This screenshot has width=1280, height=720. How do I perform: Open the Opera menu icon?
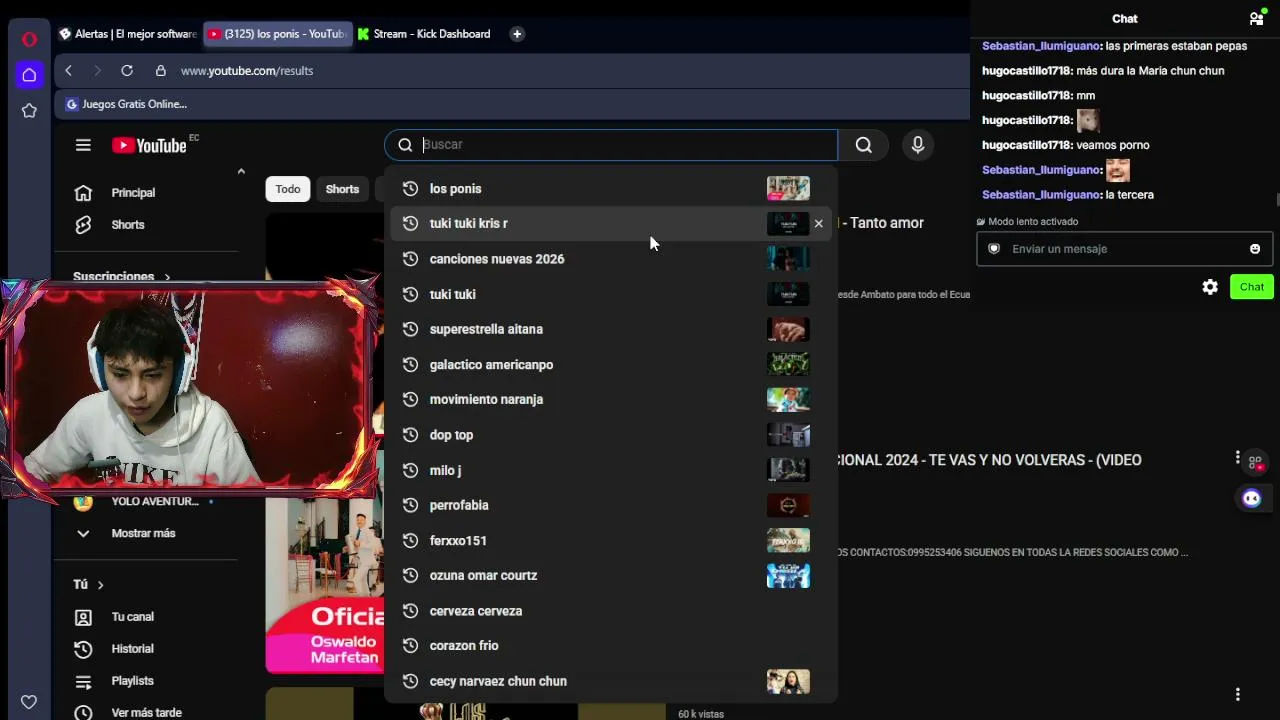[29, 39]
